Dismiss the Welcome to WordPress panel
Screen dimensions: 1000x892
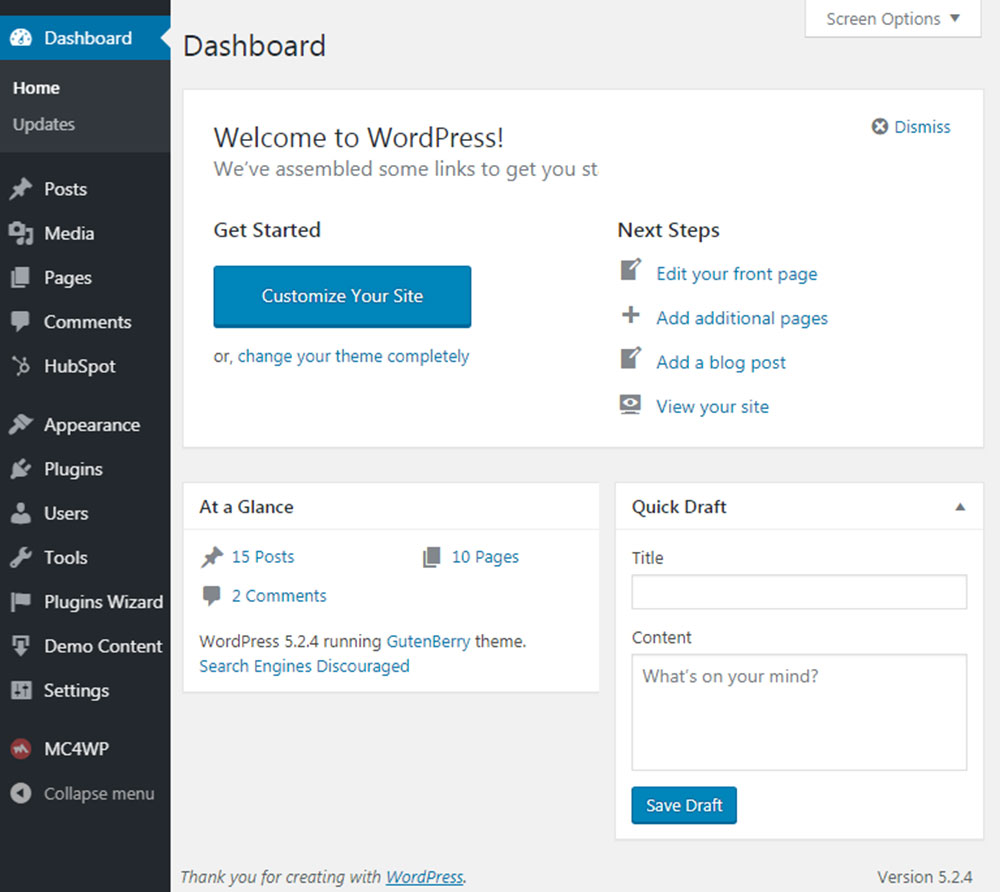911,127
